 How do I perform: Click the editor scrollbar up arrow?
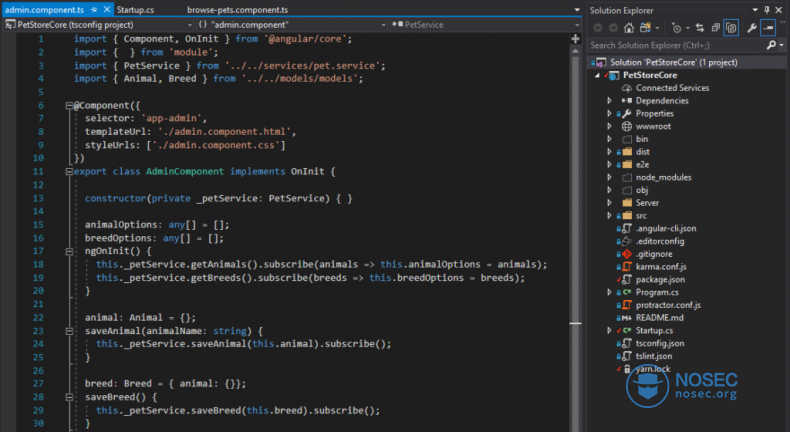(x=575, y=51)
